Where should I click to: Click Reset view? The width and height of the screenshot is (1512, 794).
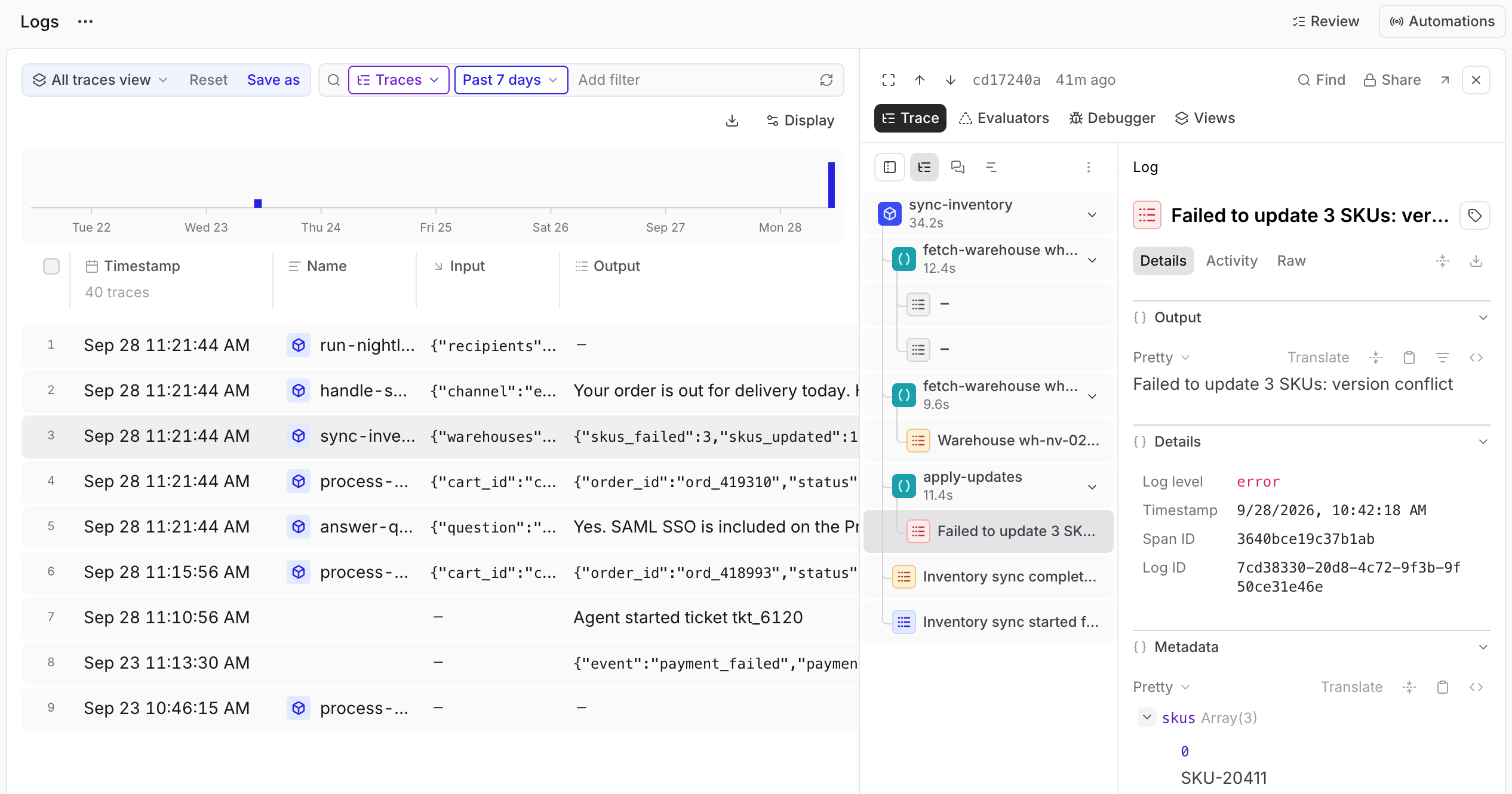coord(208,80)
